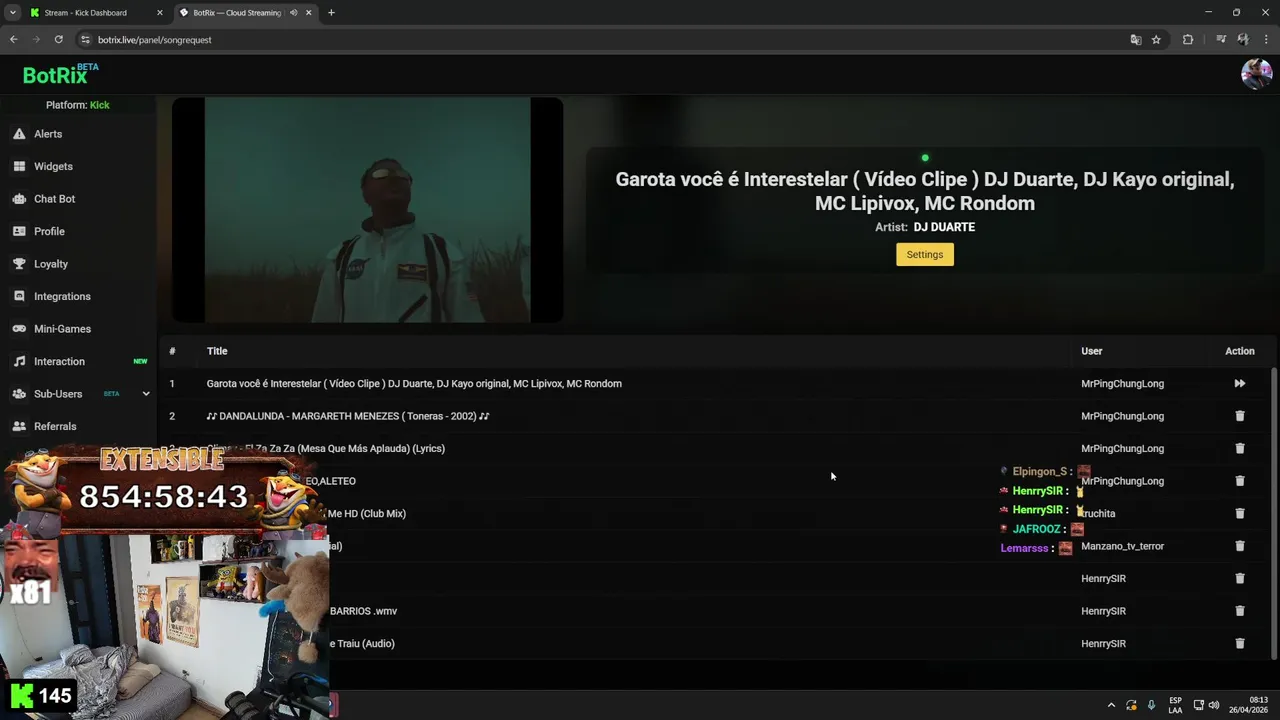Show hidden system tray icons
The image size is (1280, 720).
pyautogui.click(x=1111, y=705)
